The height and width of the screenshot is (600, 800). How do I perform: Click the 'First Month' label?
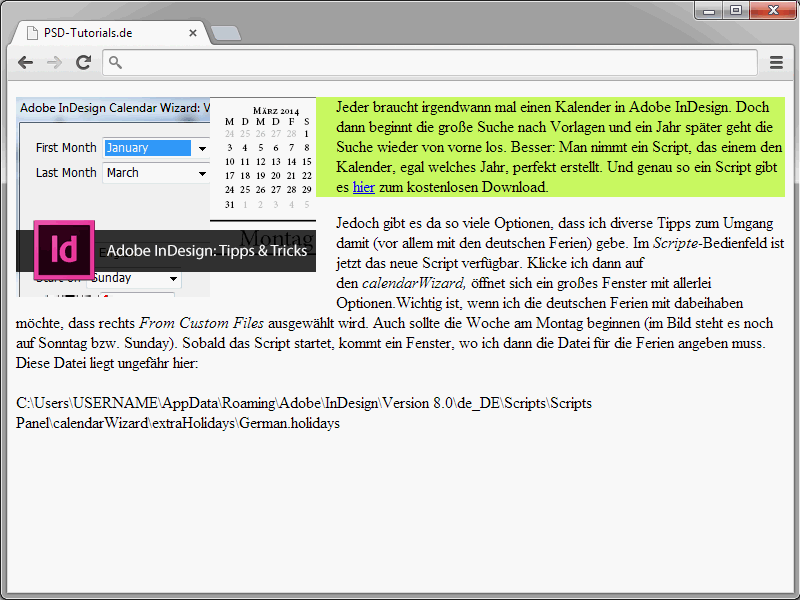[x=66, y=147]
